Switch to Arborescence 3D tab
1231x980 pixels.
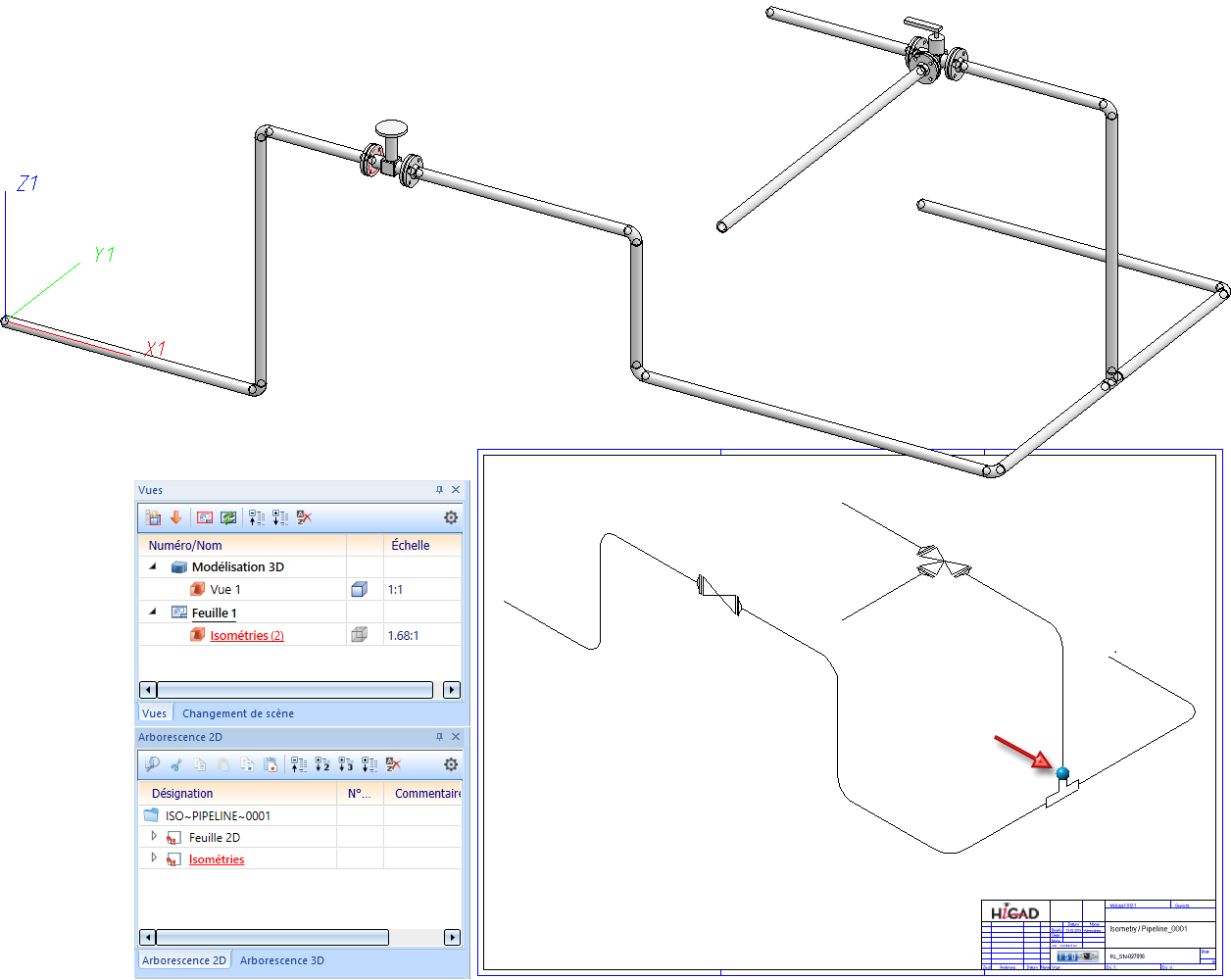(282, 960)
